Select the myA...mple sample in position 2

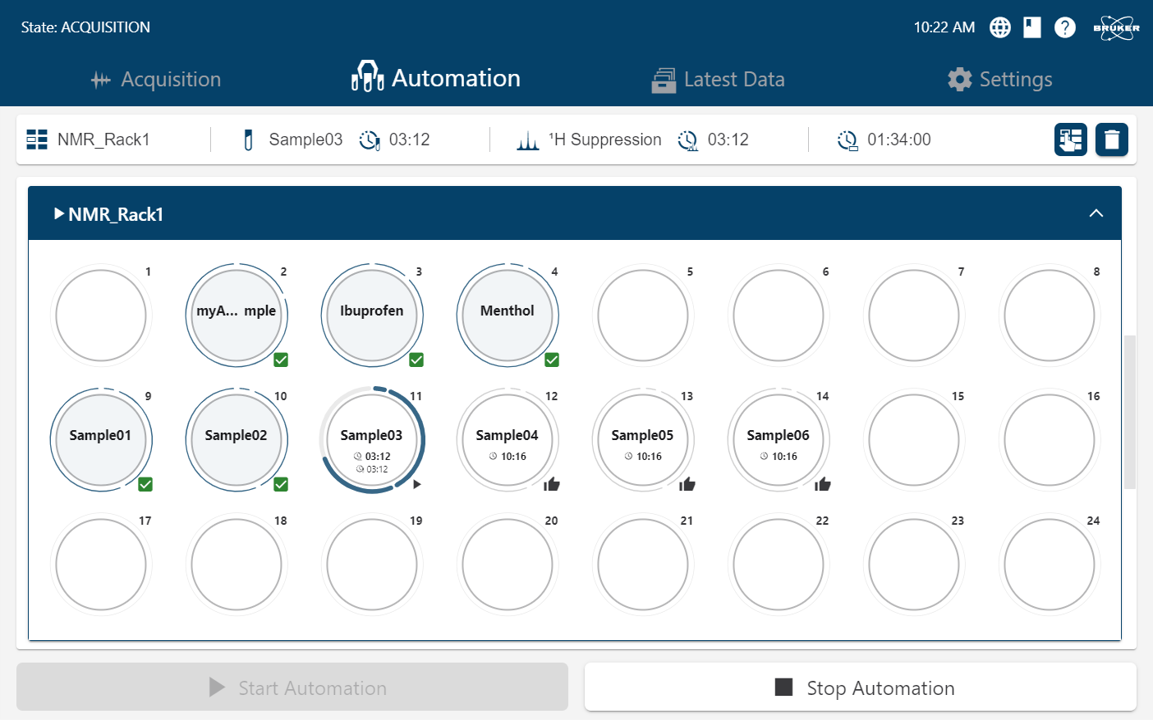tap(236, 315)
